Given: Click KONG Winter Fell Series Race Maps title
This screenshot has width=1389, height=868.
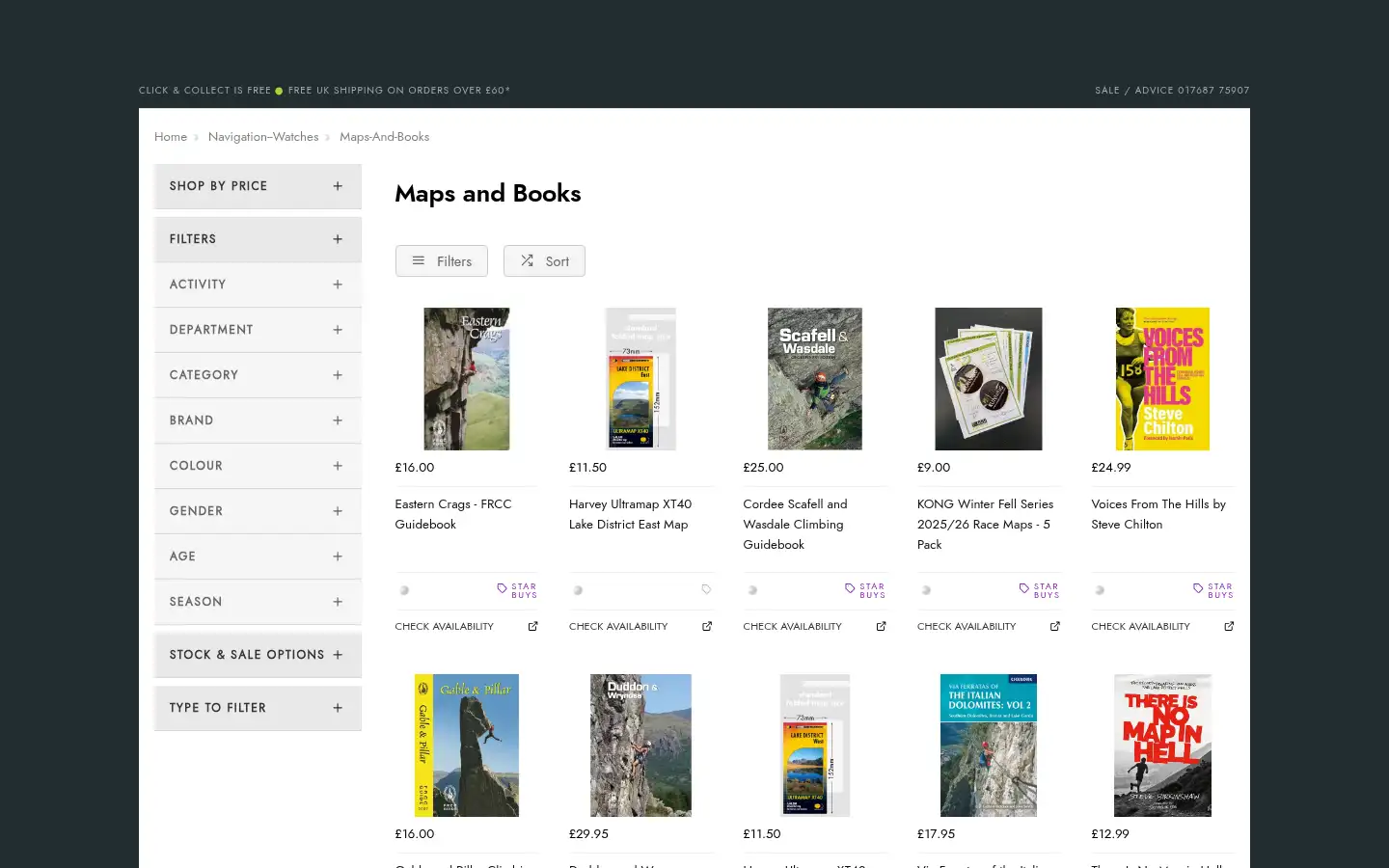Looking at the screenshot, I should coord(985,525).
